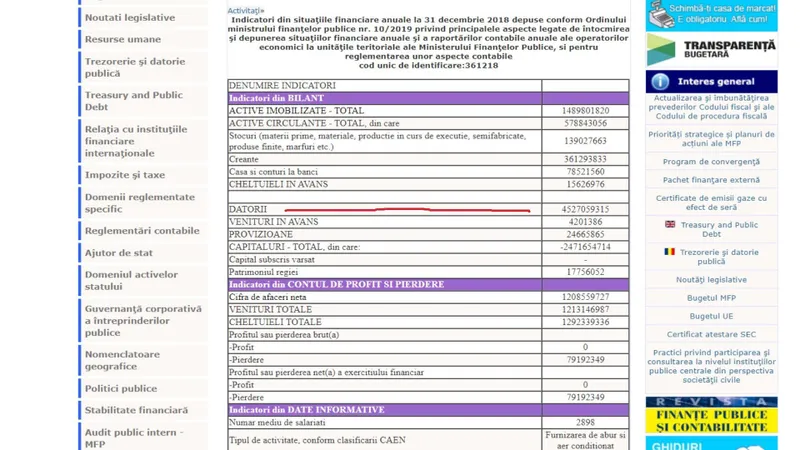Open Actualizarea Codului fiscal link
This screenshot has width=800, height=450.
click(712, 107)
